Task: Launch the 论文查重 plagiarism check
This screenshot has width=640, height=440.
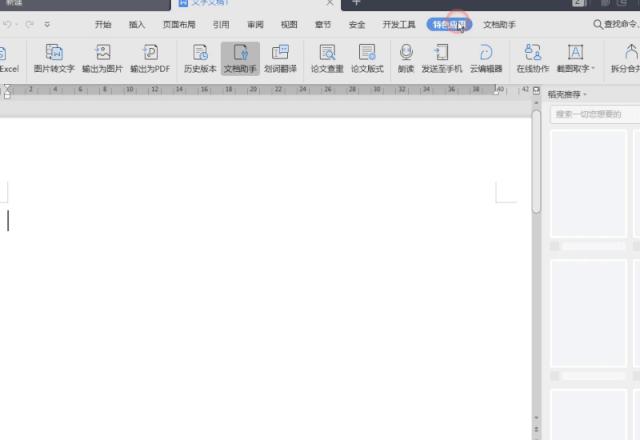Action: point(327,59)
